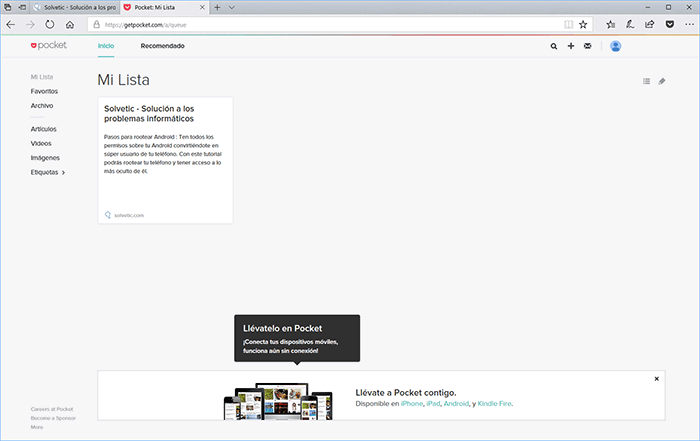The height and width of the screenshot is (441, 700).
Task: Open the Inicio tab in Pocket
Action: point(106,46)
